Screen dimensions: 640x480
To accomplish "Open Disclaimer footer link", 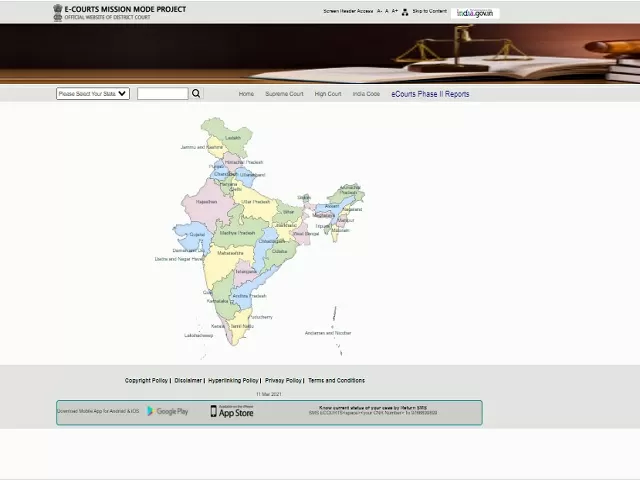I will pos(188,380).
